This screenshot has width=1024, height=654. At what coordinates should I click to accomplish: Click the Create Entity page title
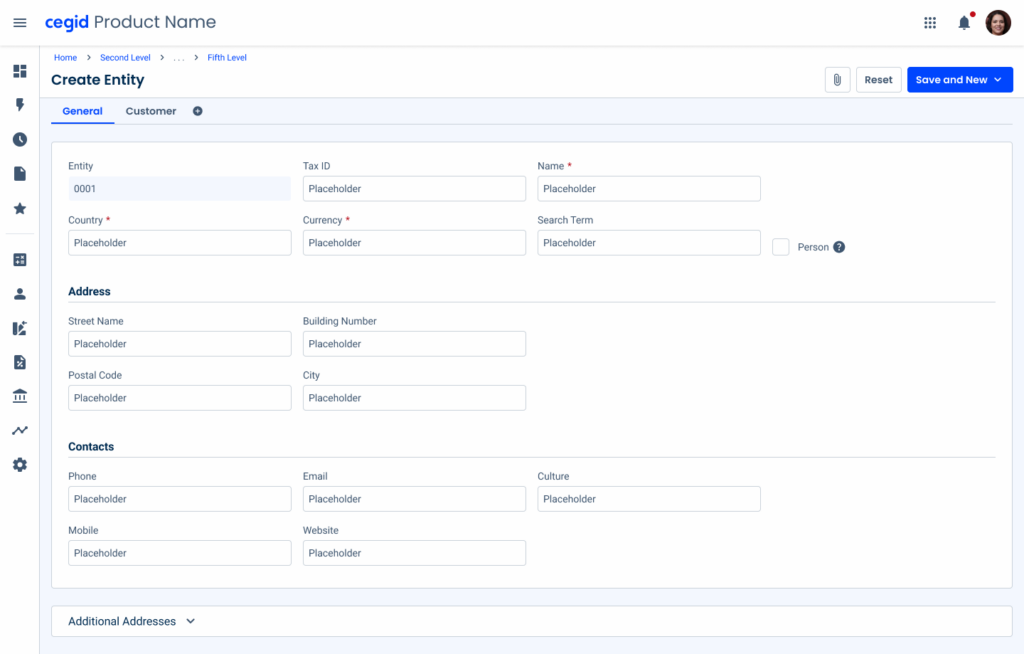tap(98, 80)
